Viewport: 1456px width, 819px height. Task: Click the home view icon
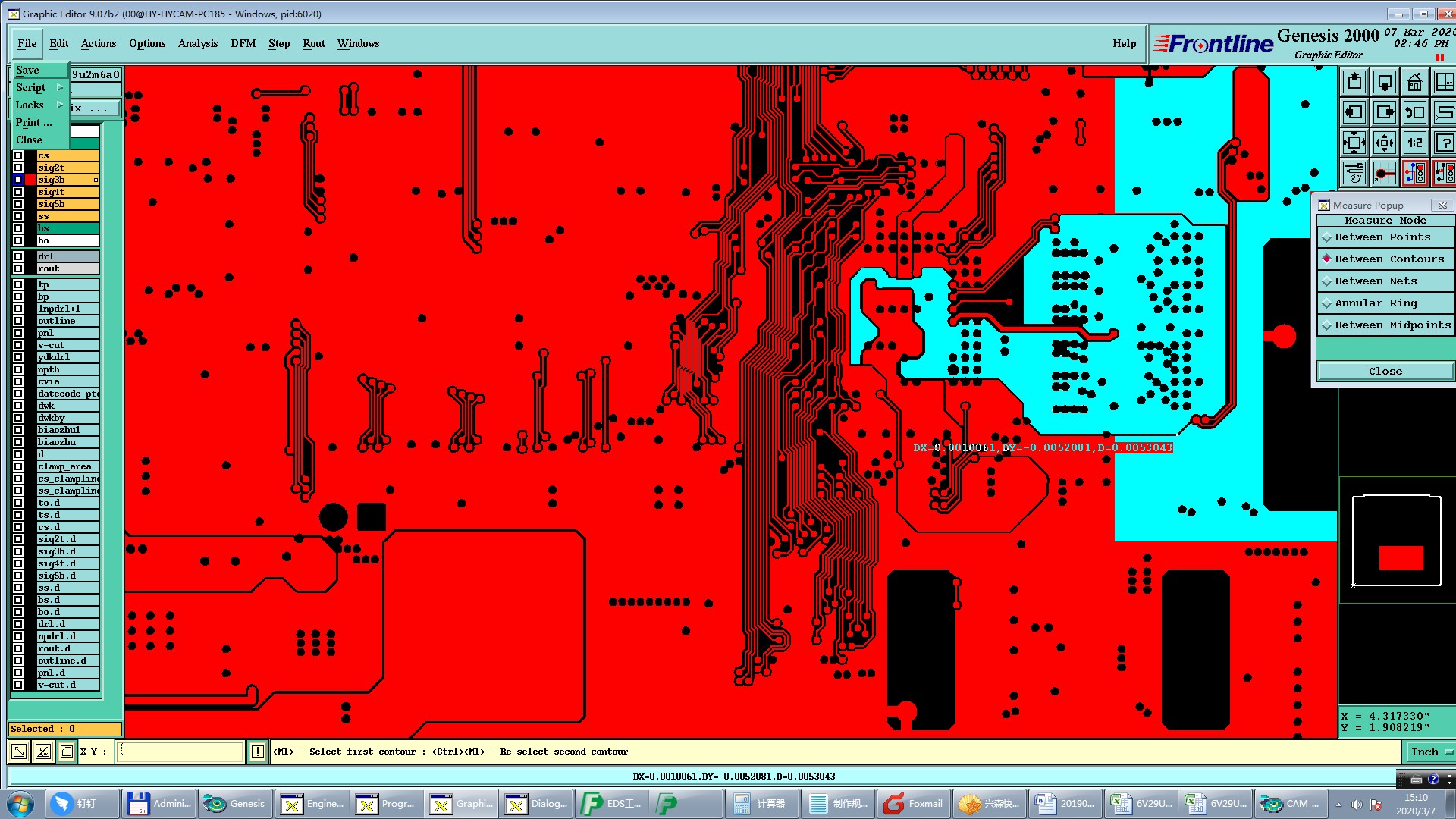pos(1414,82)
